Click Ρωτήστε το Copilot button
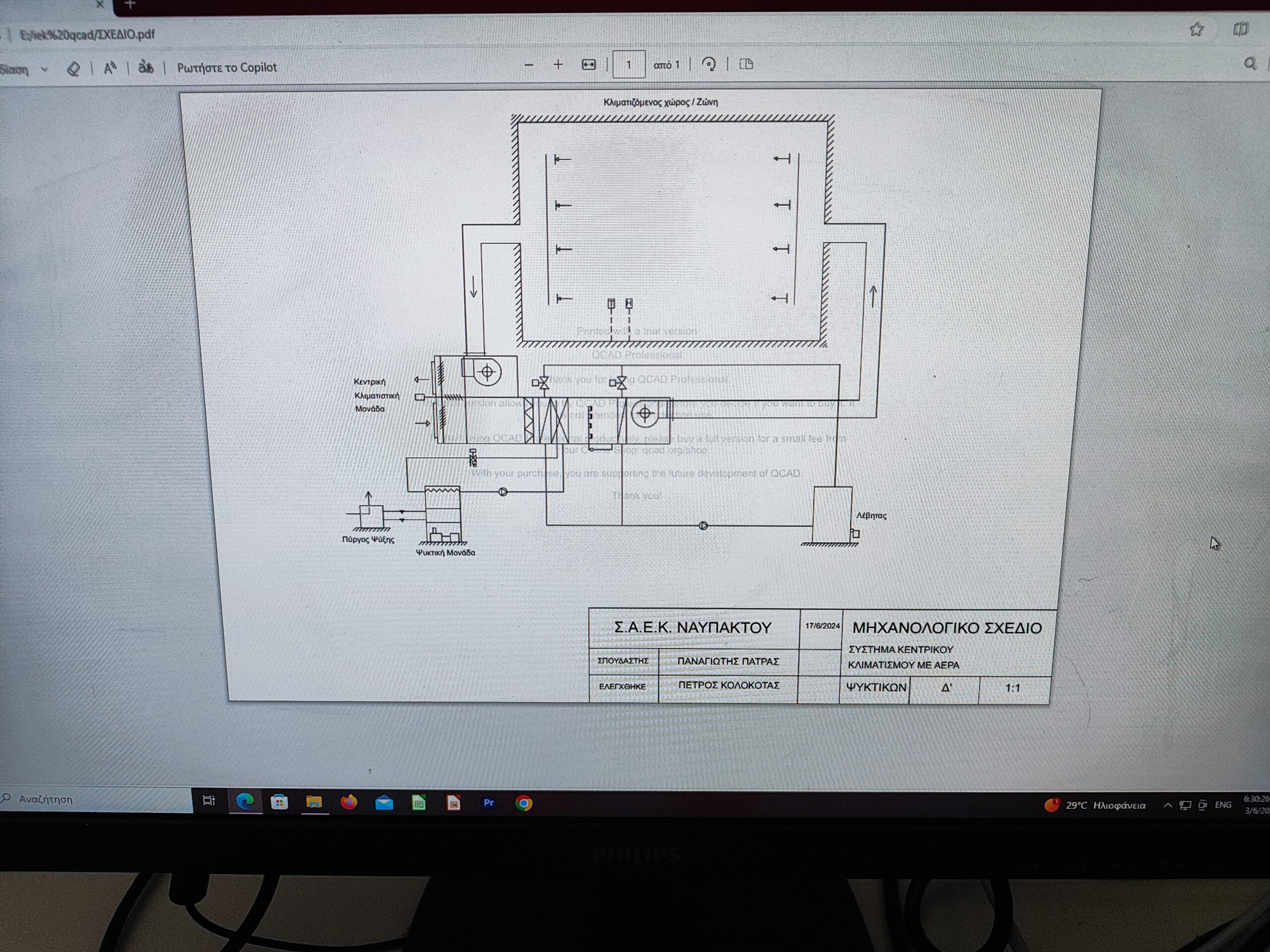The width and height of the screenshot is (1270, 952). [226, 67]
